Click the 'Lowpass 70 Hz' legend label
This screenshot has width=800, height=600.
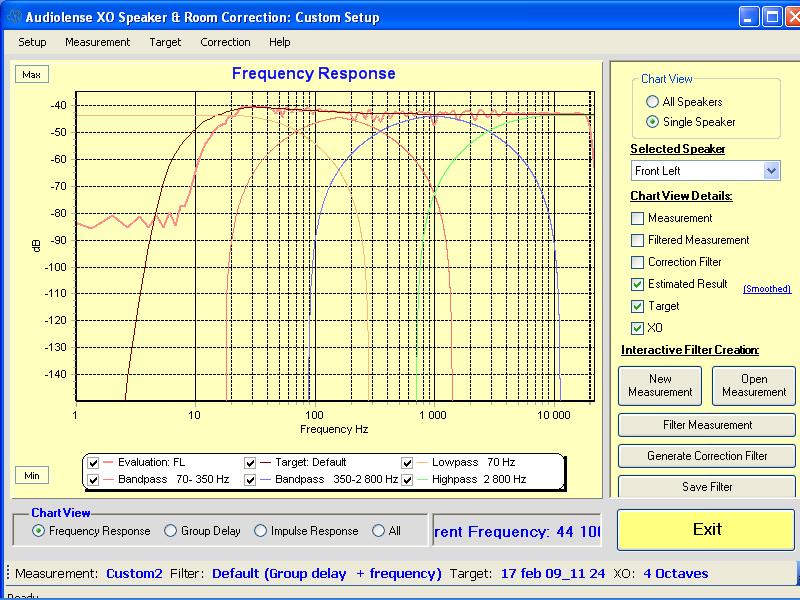coord(473,462)
